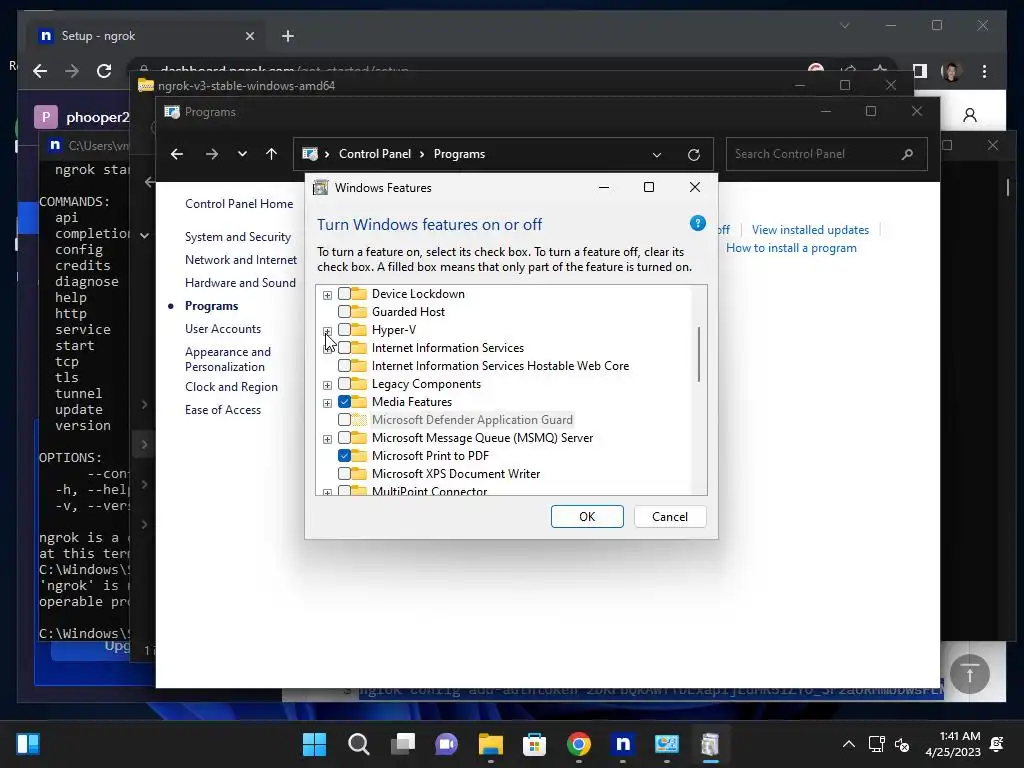Image resolution: width=1024 pixels, height=768 pixels.
Task: Open the Chat app on the taskbar
Action: pos(447,744)
